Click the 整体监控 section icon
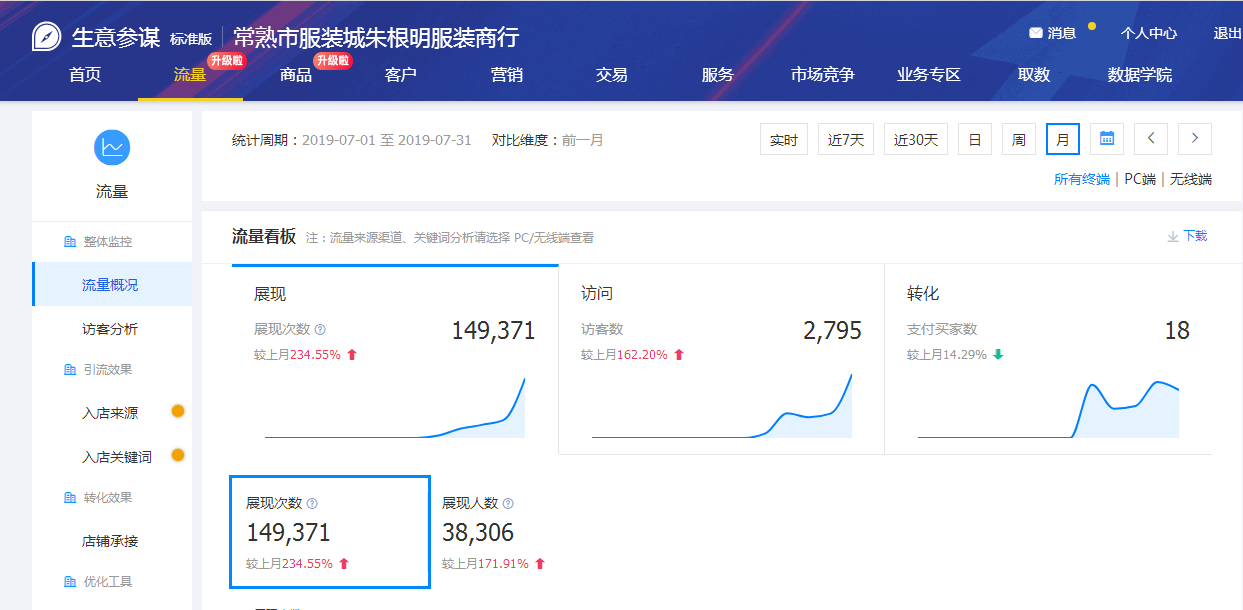The width and height of the screenshot is (1243, 610). click(x=70, y=242)
